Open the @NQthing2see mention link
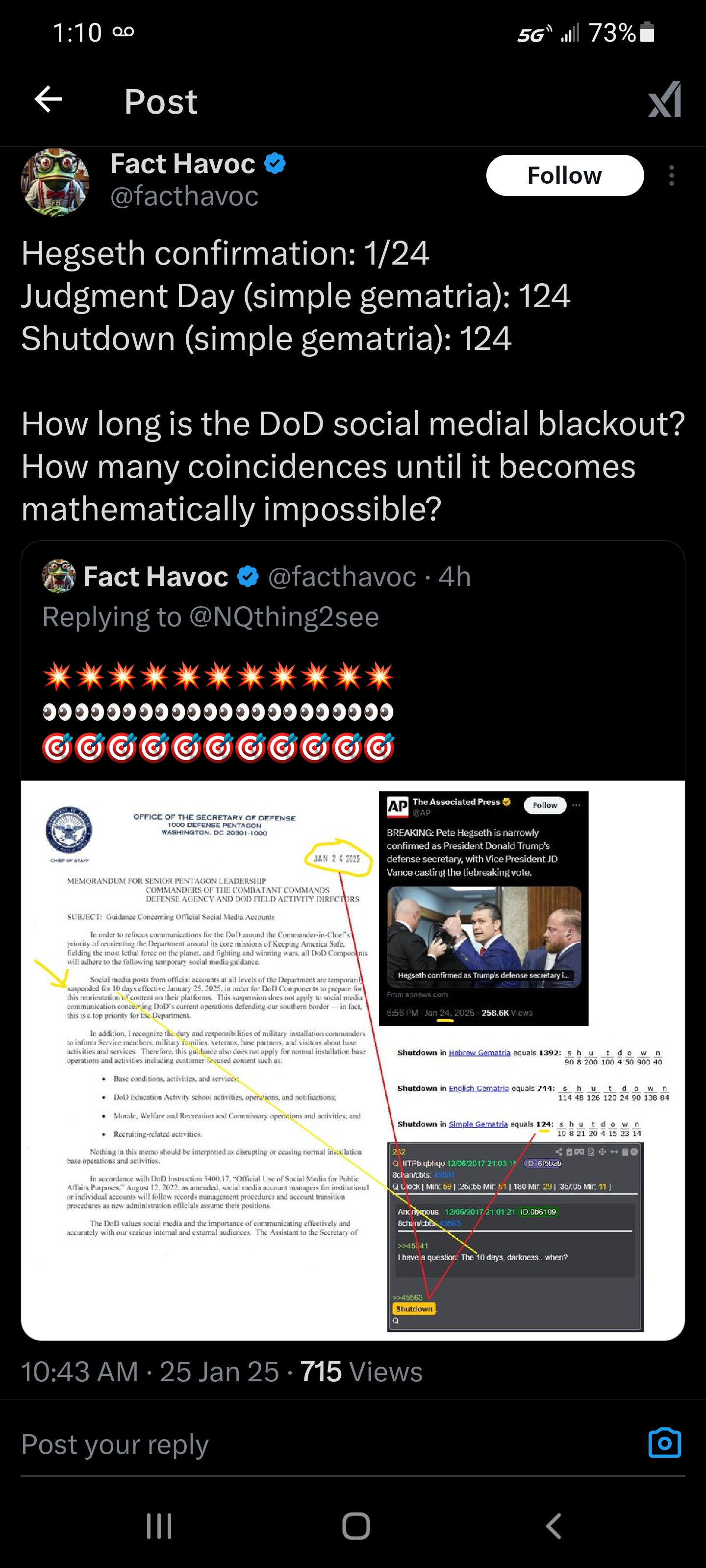The width and height of the screenshot is (706, 1568). tap(284, 616)
